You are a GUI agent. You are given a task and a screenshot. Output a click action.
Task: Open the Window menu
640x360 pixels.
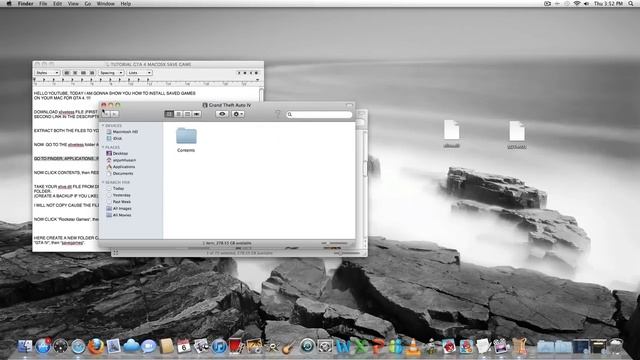(106, 4)
